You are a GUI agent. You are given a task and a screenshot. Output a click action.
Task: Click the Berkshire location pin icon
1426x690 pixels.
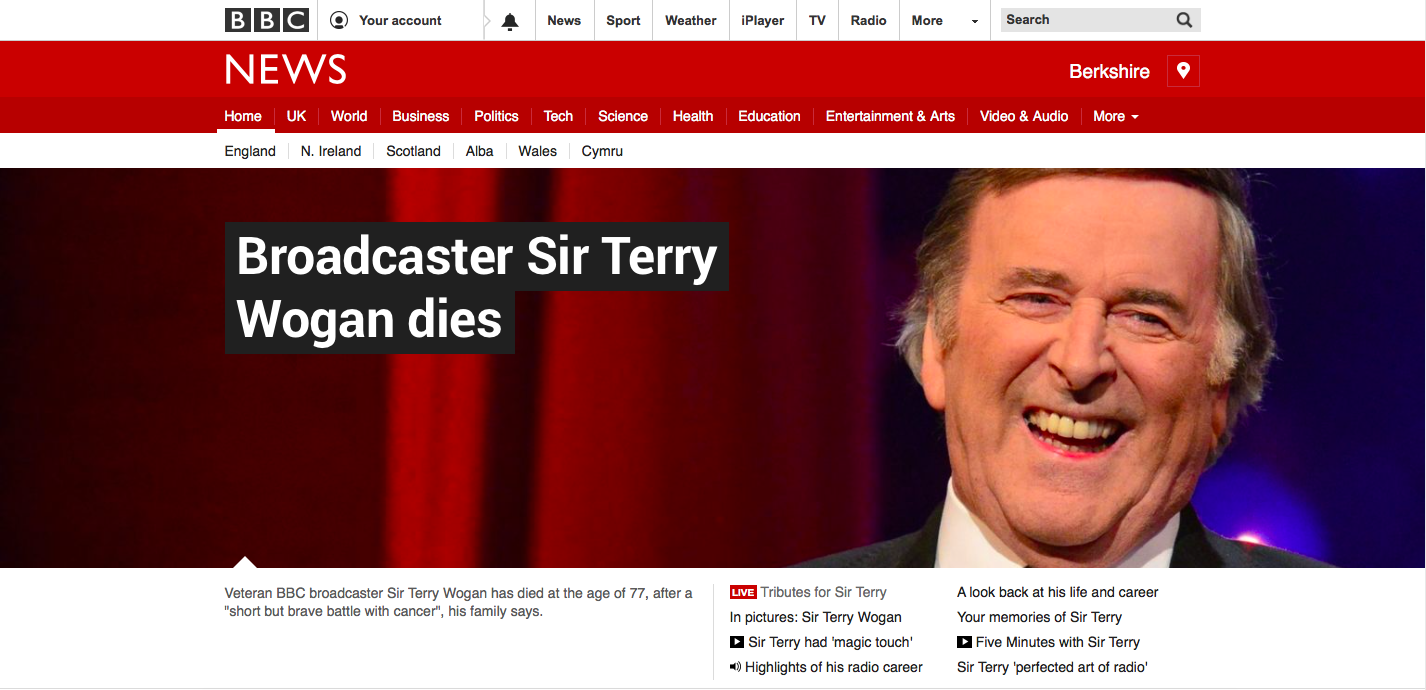coord(1183,71)
